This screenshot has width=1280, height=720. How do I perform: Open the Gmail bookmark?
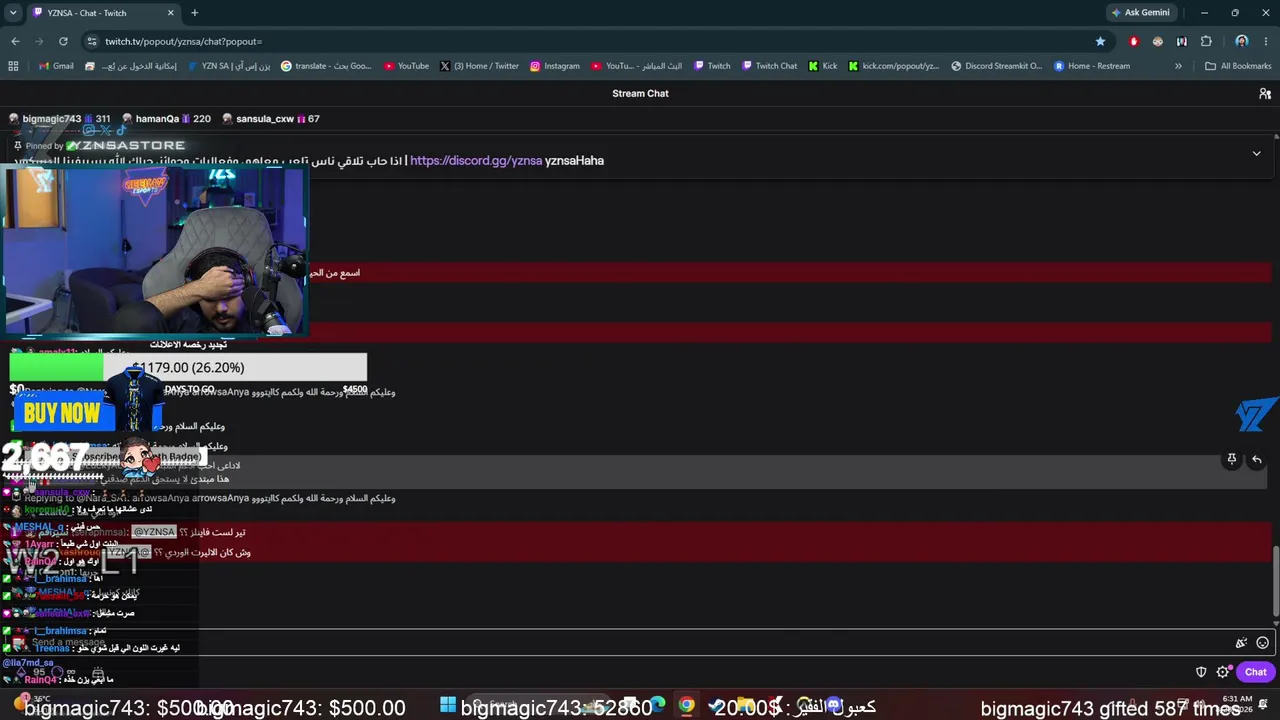click(x=56, y=66)
